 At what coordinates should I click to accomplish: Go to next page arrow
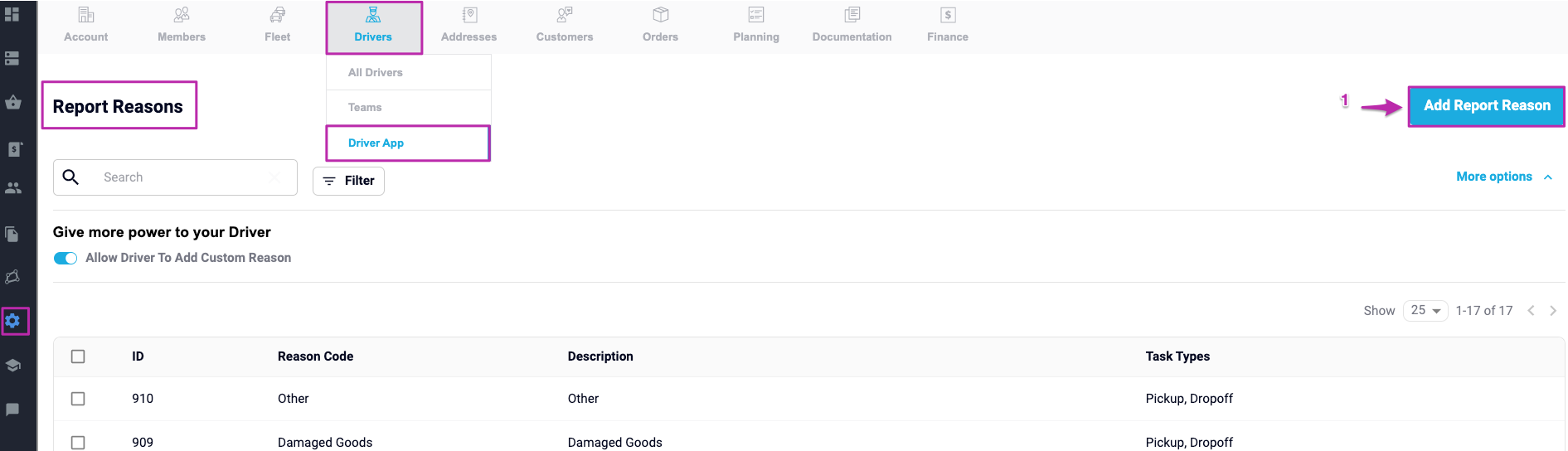click(1553, 311)
